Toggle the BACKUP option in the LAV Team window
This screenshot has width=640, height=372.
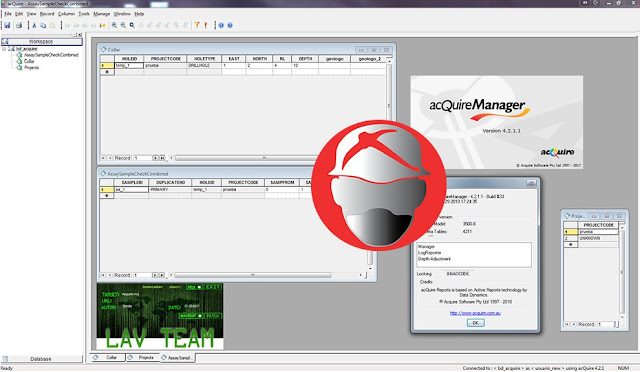[x=191, y=316]
